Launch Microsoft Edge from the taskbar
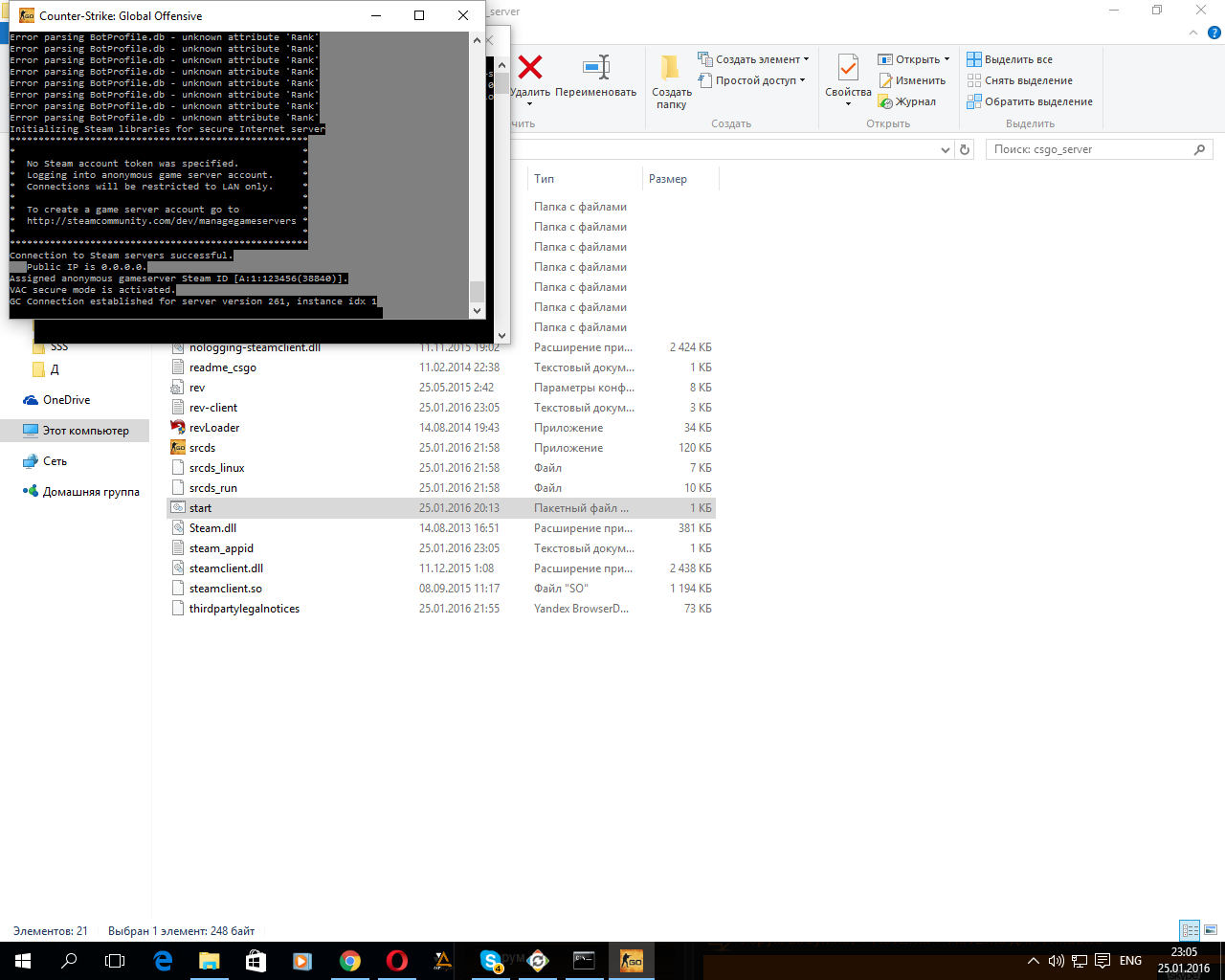This screenshot has width=1225, height=980. coord(163,961)
